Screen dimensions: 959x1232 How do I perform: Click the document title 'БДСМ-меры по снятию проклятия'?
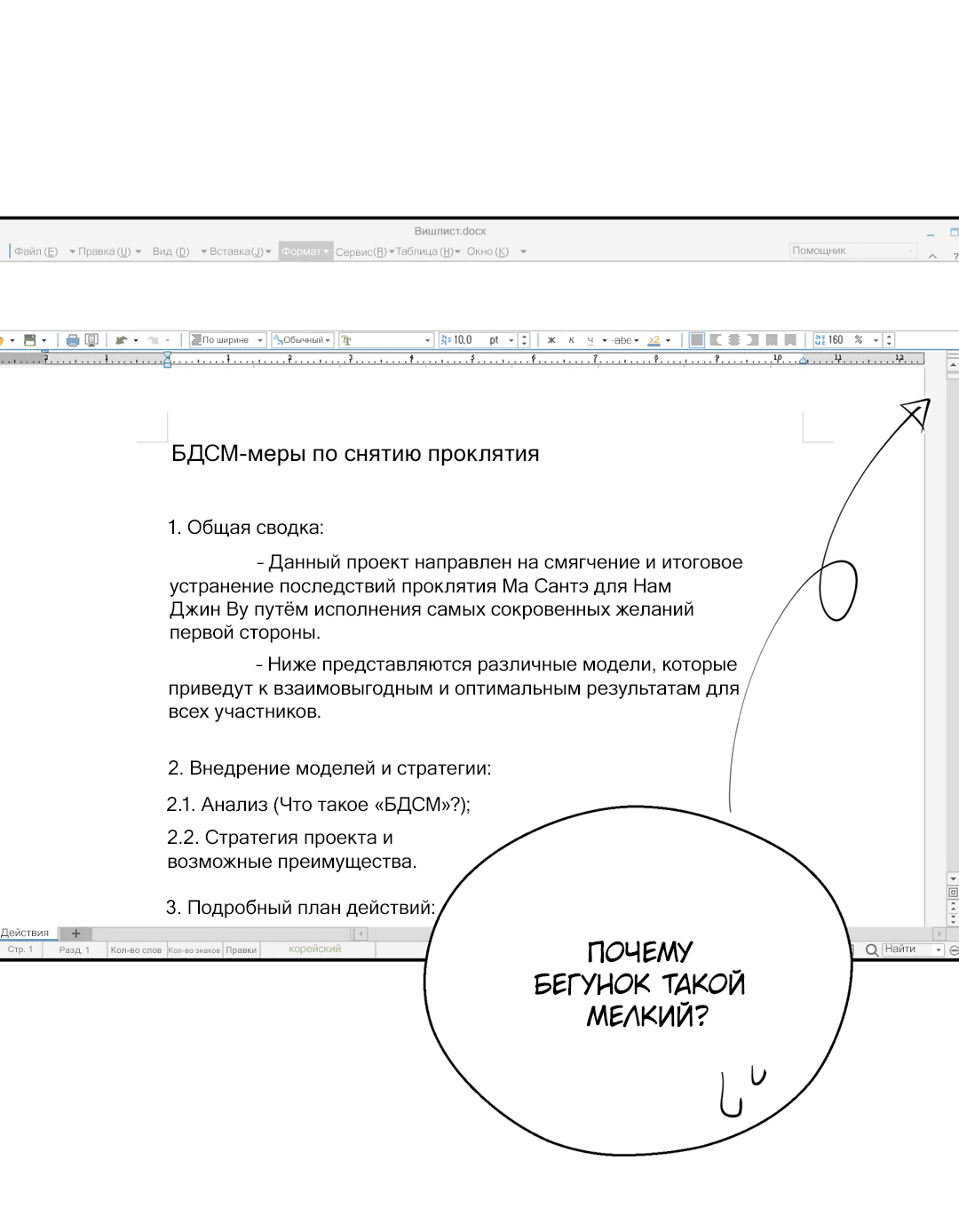point(355,454)
